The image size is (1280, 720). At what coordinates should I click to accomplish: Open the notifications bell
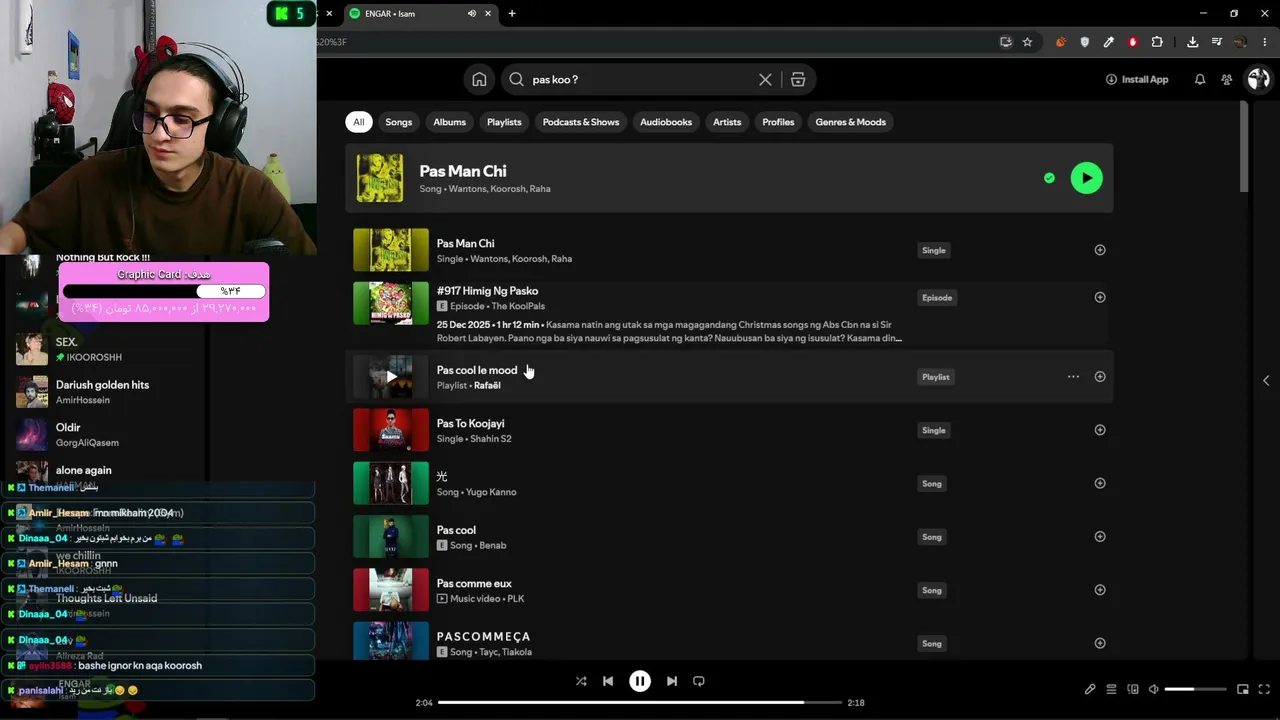[x=1200, y=80]
